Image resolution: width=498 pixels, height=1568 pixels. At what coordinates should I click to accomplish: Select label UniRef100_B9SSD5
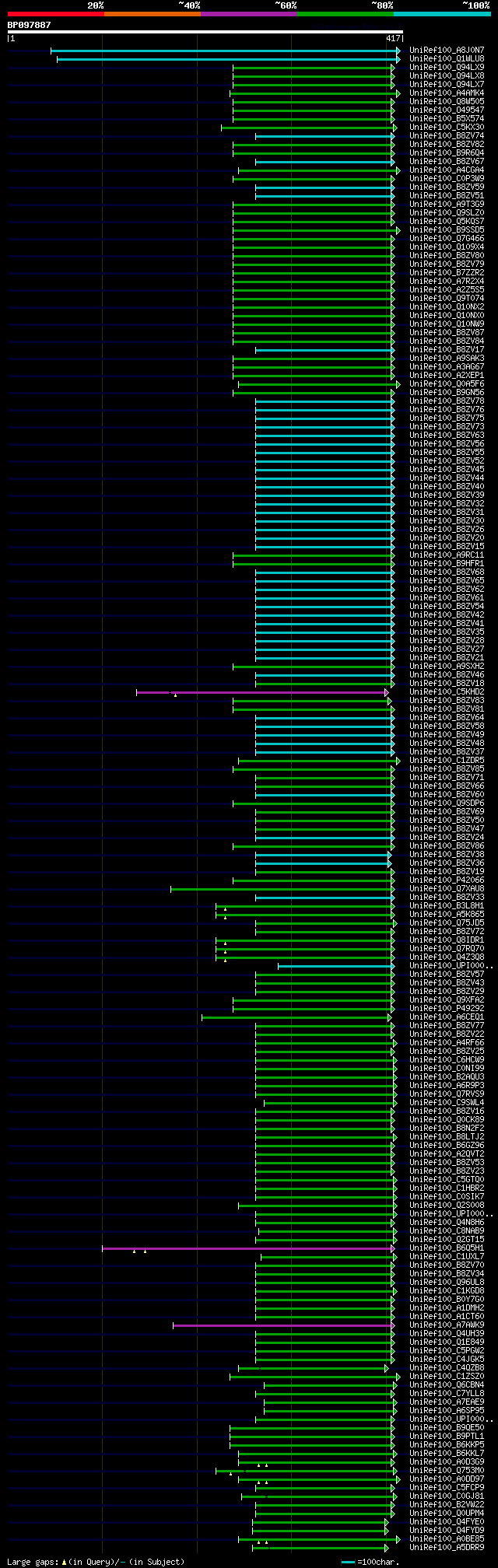(447, 229)
